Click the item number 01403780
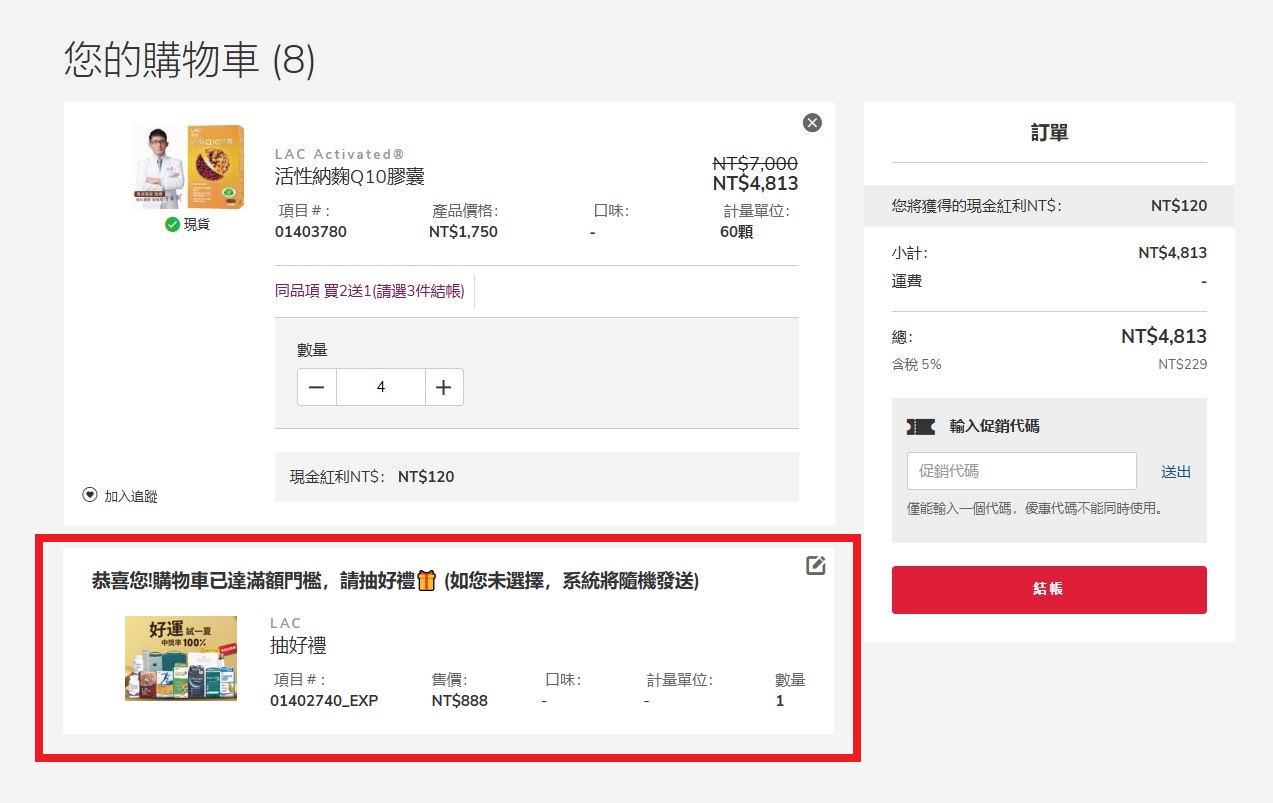Image resolution: width=1273 pixels, height=803 pixels. 311,232
